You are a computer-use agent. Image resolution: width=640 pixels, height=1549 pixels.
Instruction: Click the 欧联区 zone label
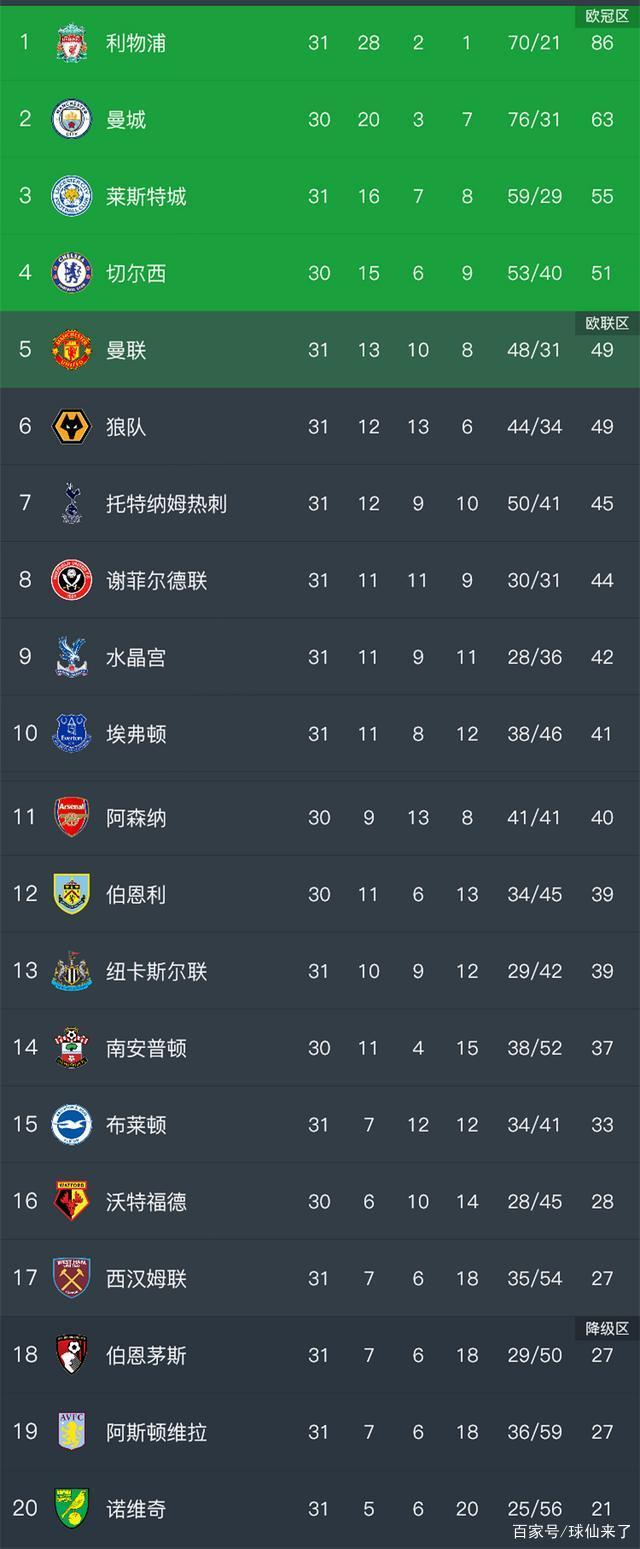tap(607, 323)
